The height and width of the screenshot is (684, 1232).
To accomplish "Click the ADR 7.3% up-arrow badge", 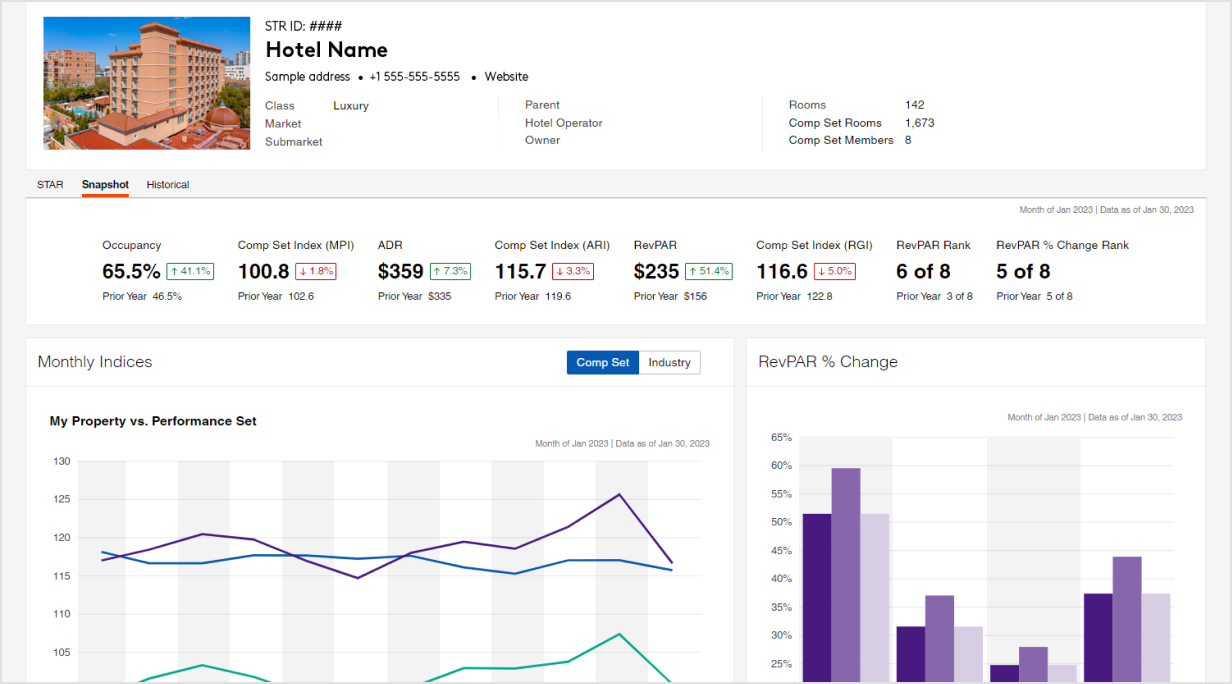I will (x=450, y=271).
